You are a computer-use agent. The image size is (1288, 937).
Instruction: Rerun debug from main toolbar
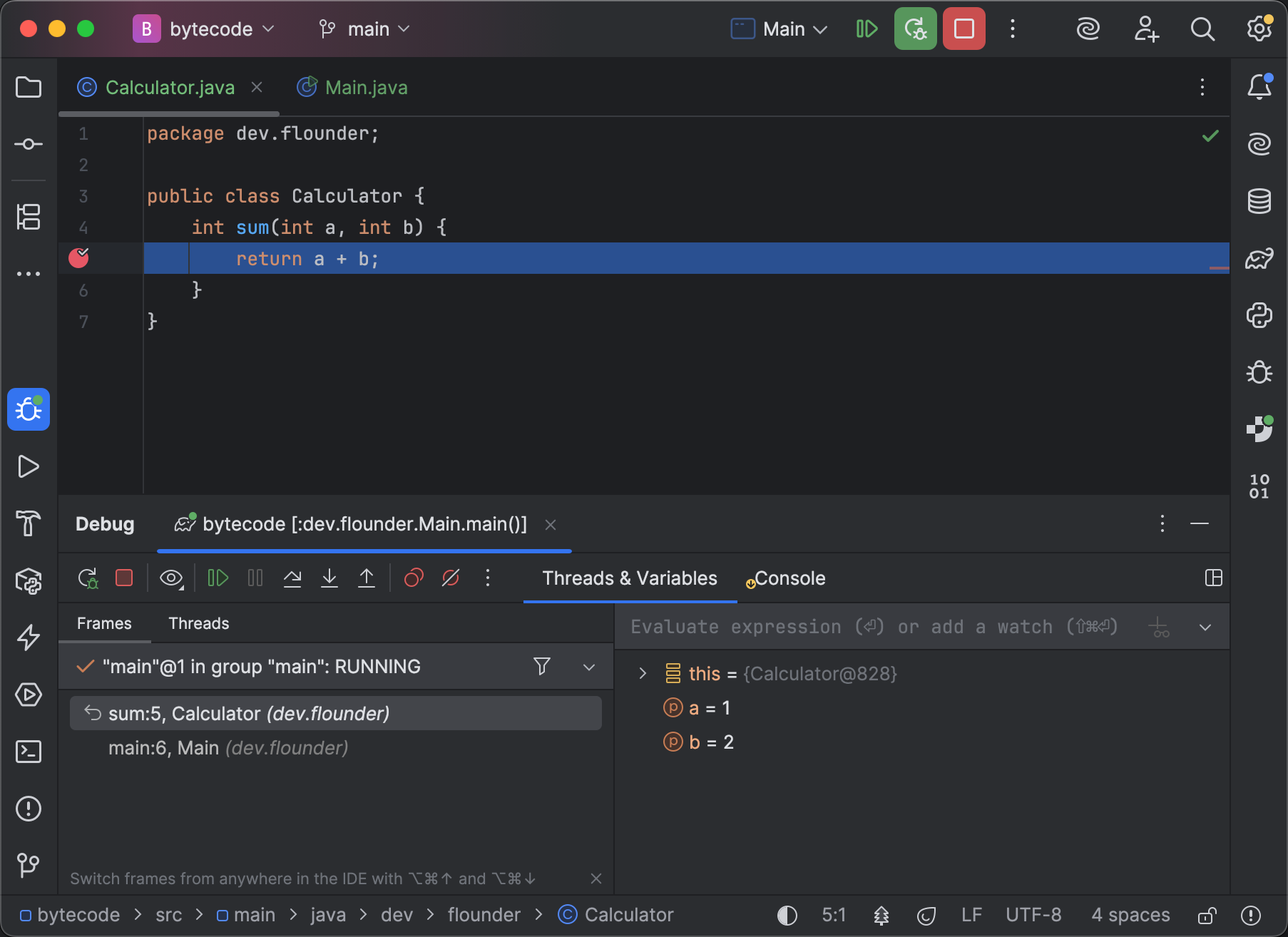915,29
